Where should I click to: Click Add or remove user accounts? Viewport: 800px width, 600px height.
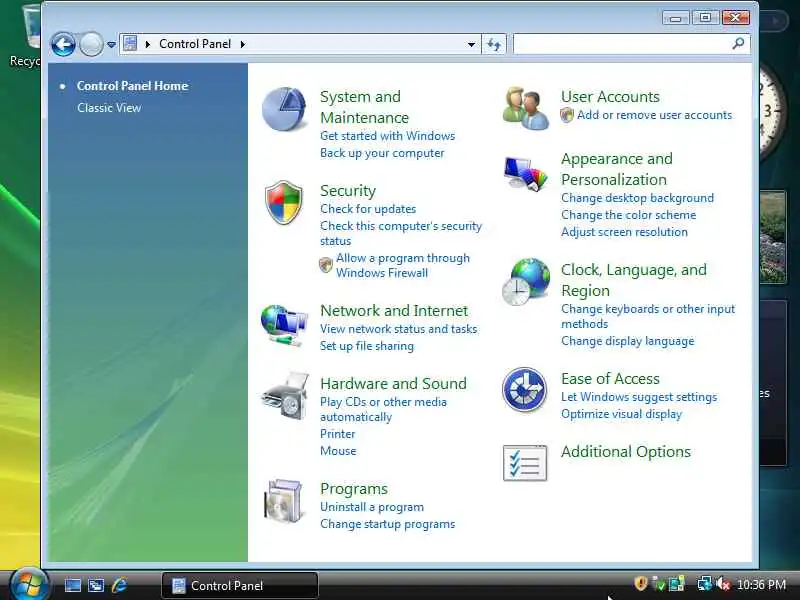[x=655, y=115]
